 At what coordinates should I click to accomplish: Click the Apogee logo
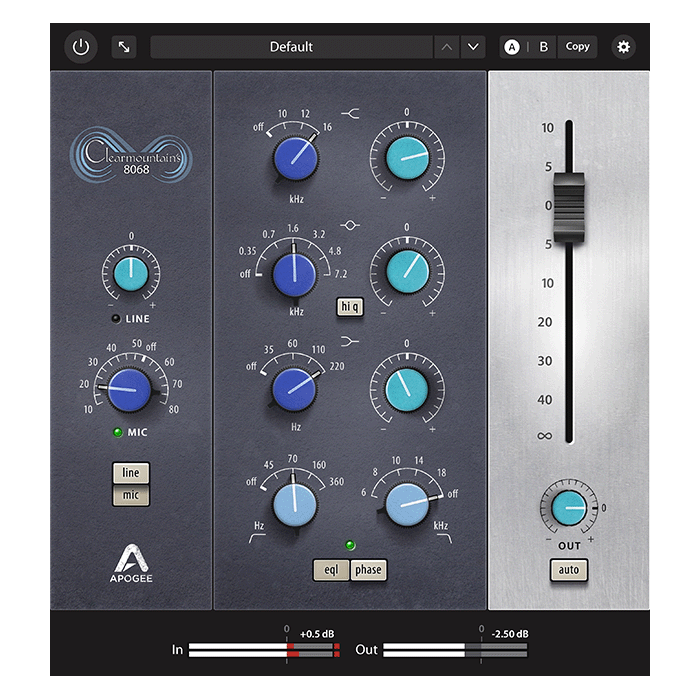[x=131, y=563]
